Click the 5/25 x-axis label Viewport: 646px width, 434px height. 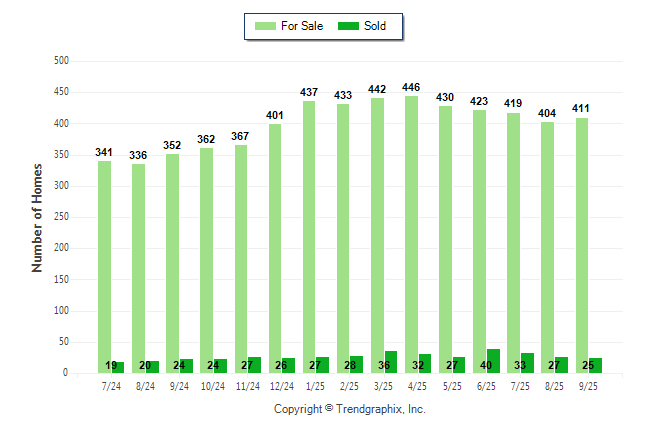(452, 386)
